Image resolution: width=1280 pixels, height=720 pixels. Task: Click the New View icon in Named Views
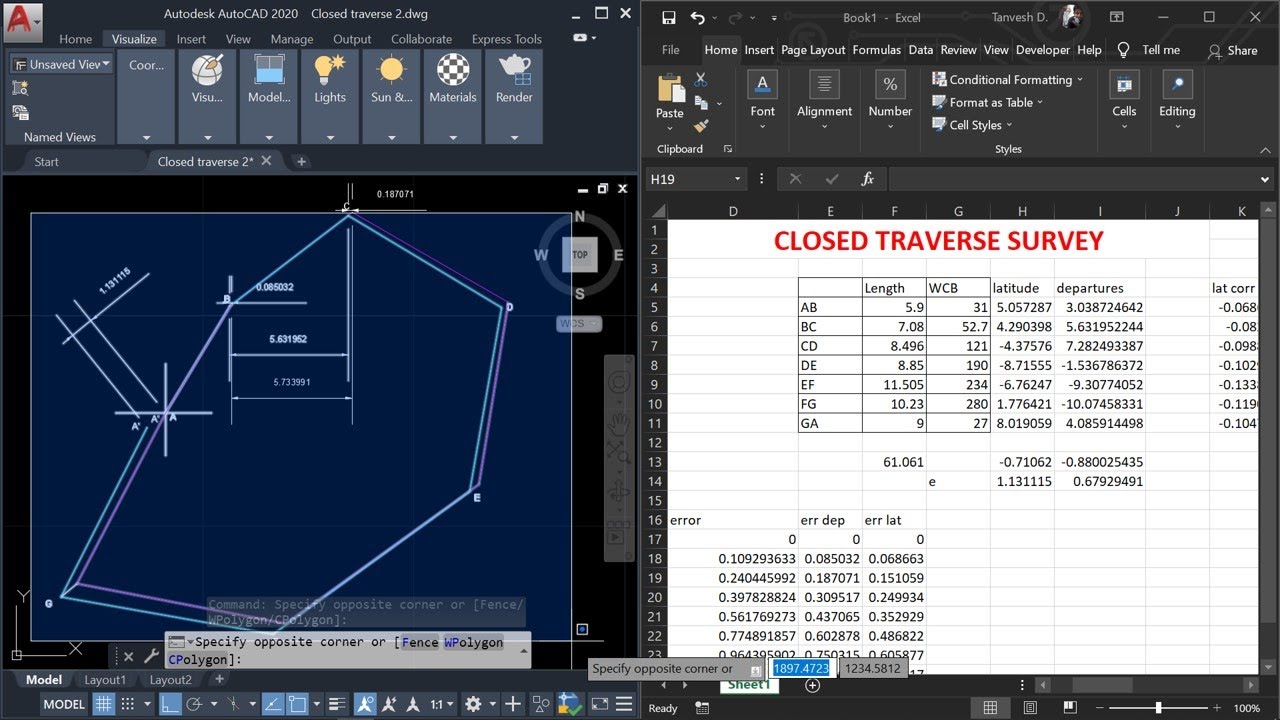coord(20,88)
